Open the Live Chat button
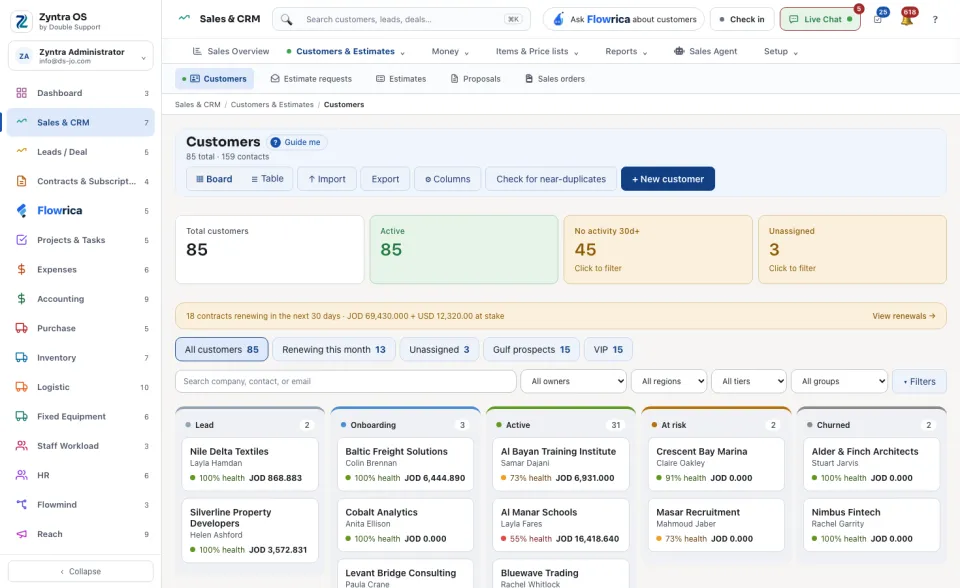This screenshot has width=960, height=588. [x=820, y=20]
